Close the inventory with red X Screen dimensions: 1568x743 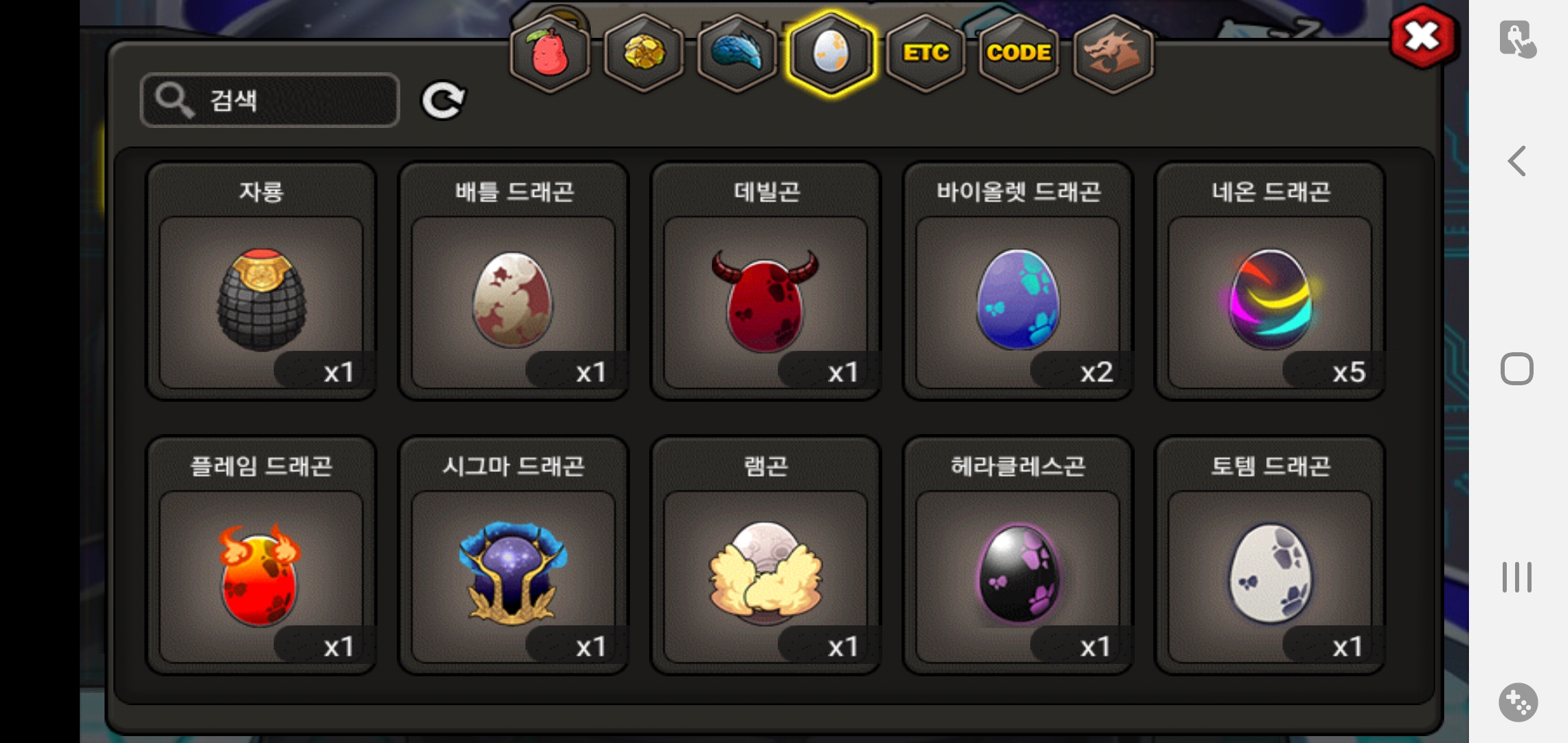click(x=1422, y=36)
